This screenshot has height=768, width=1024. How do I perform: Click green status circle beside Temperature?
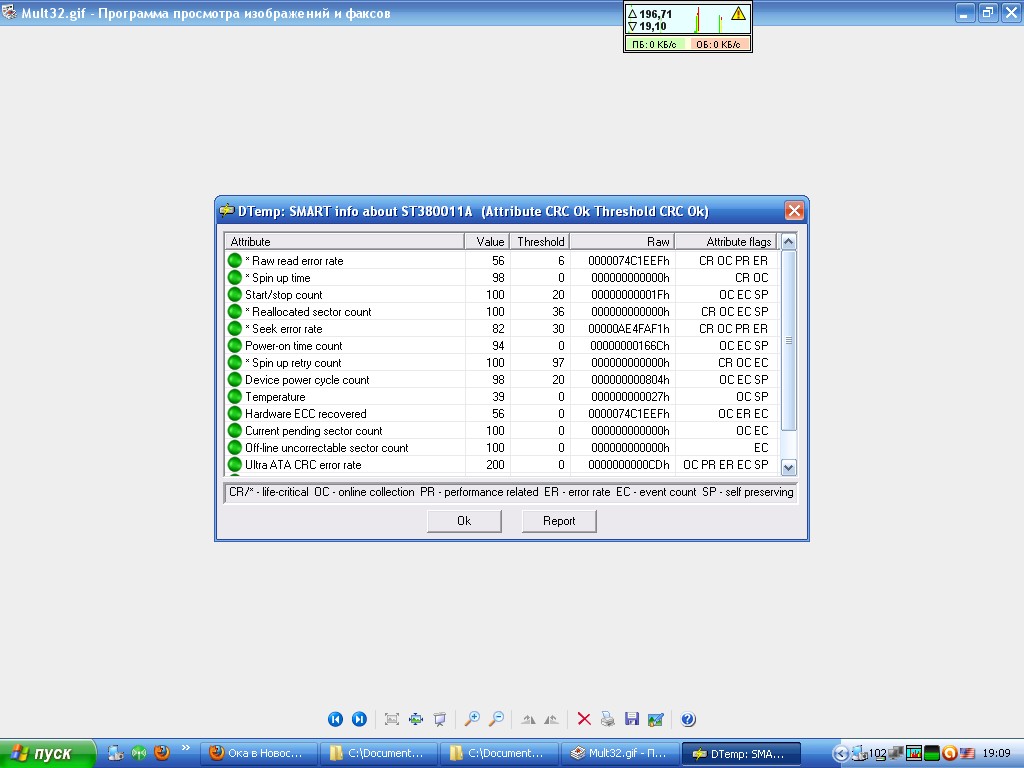pos(235,396)
